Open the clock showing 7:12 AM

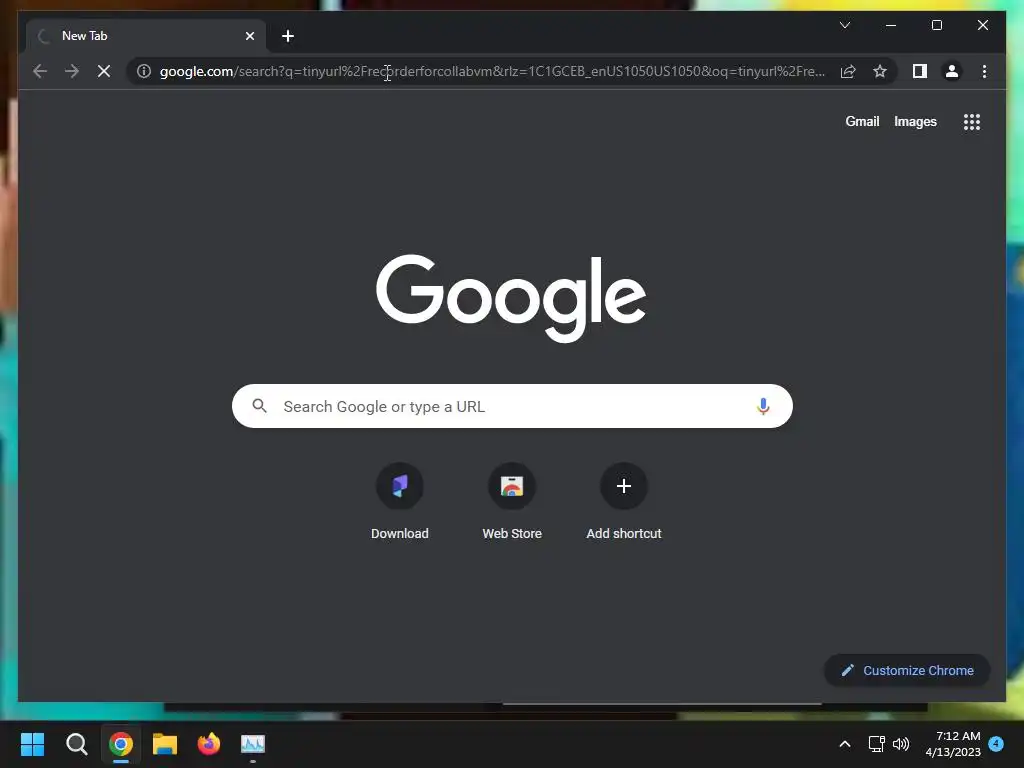pyautogui.click(x=953, y=744)
